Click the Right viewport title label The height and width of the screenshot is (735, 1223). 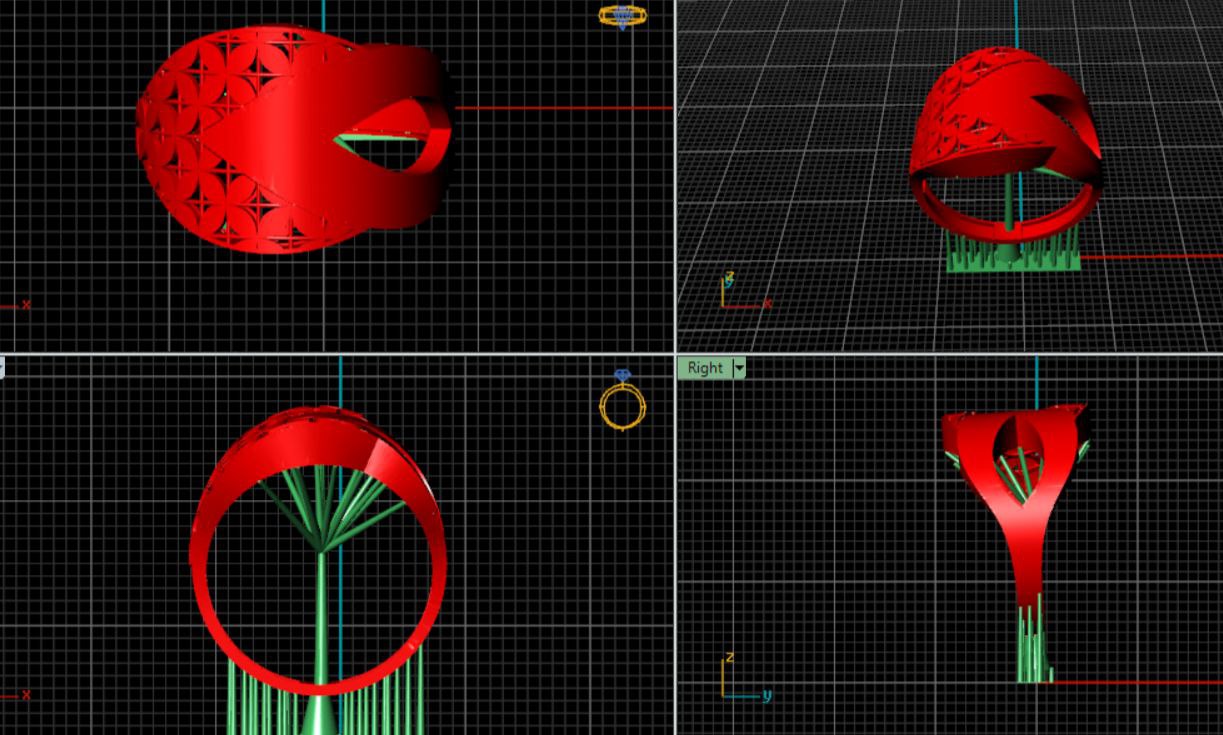click(x=704, y=368)
